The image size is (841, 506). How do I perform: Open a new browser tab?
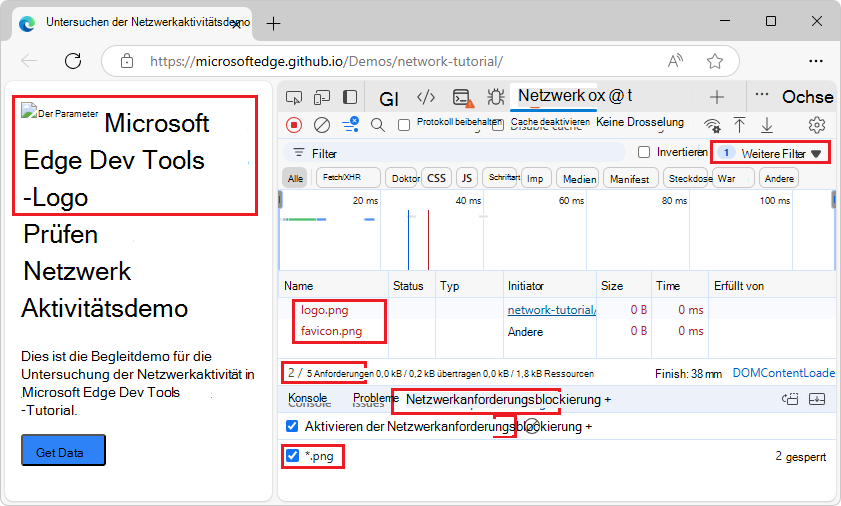pyautogui.click(x=274, y=24)
